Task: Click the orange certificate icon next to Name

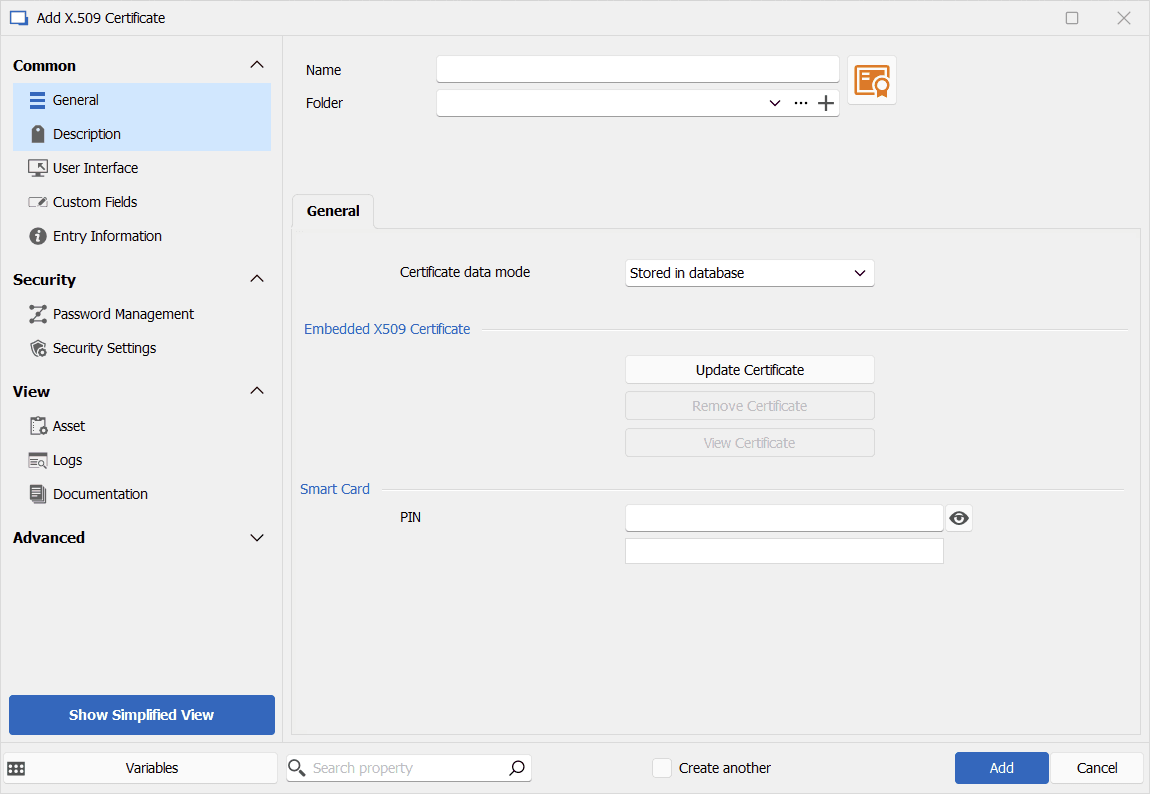Action: (x=871, y=80)
